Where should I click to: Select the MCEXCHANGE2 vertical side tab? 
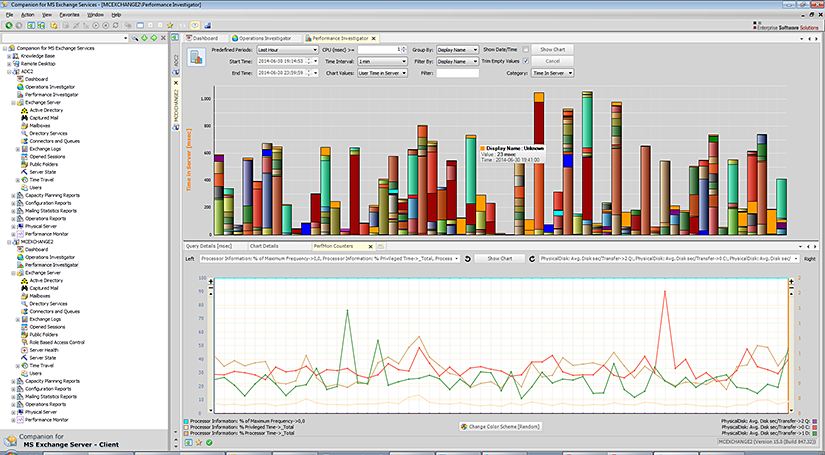click(176, 103)
